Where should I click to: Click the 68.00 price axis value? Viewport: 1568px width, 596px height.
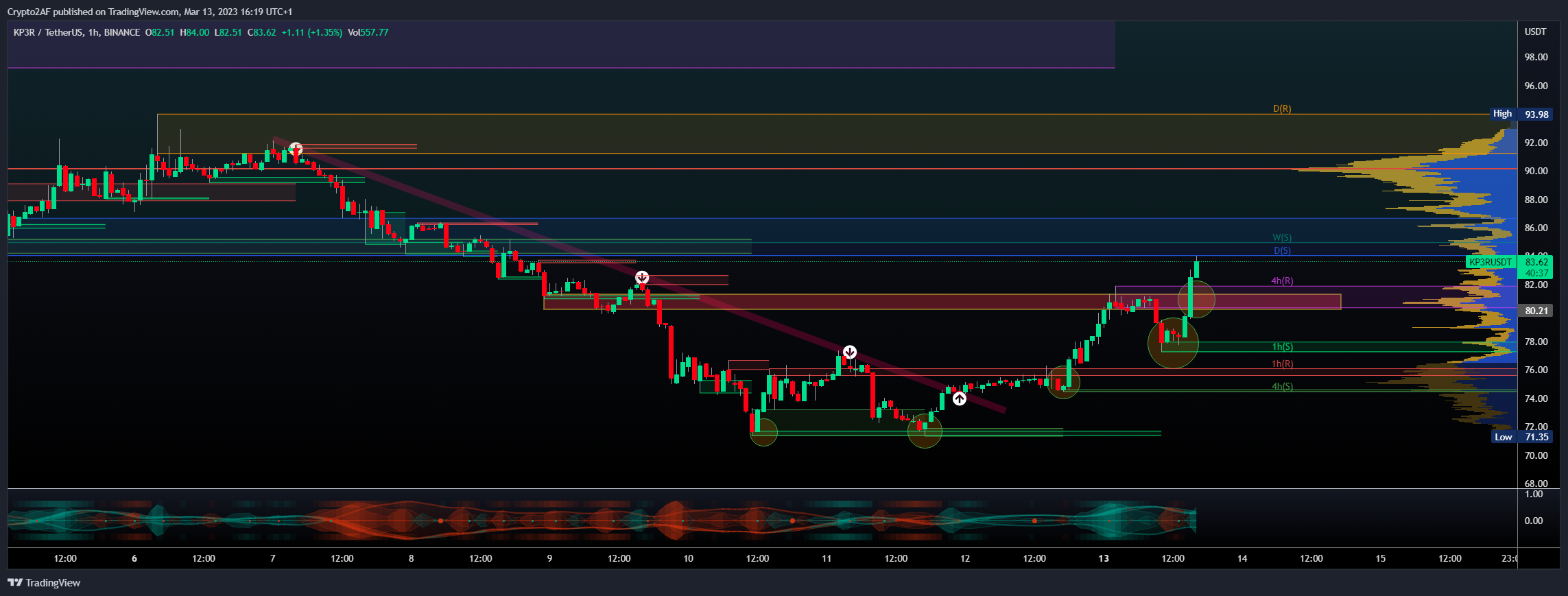[1536, 484]
